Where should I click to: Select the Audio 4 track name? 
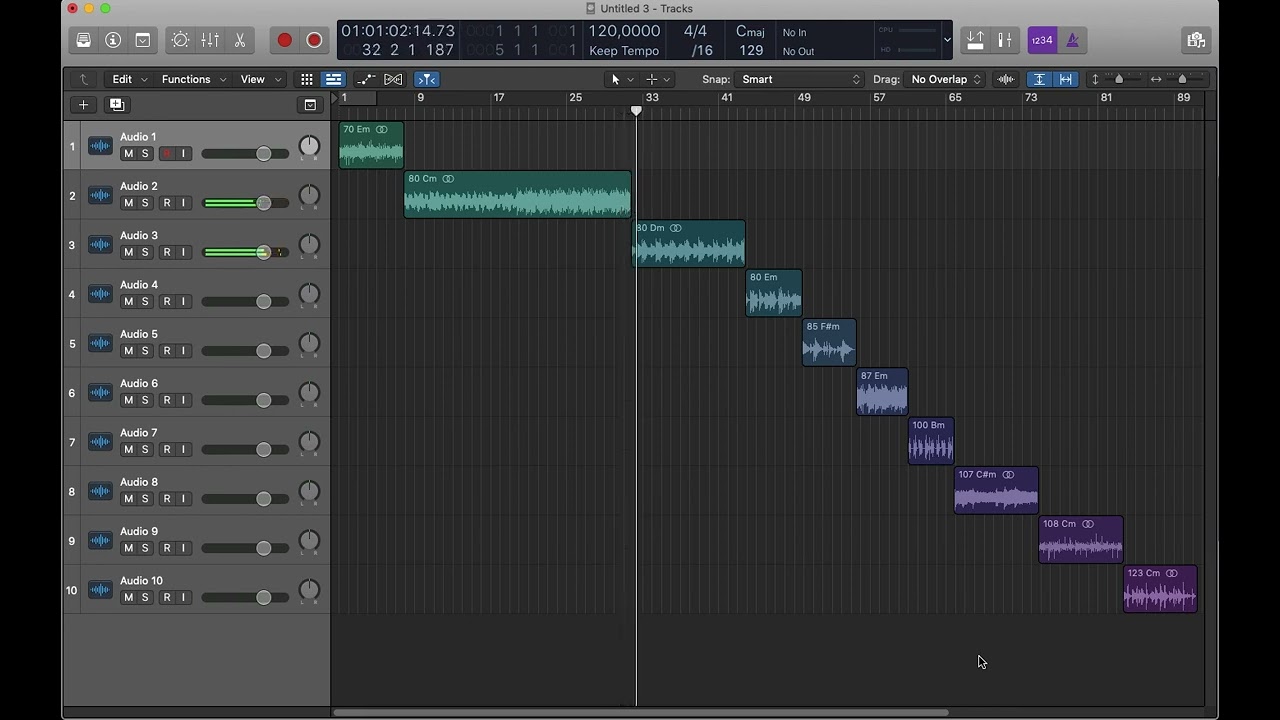[x=139, y=285]
